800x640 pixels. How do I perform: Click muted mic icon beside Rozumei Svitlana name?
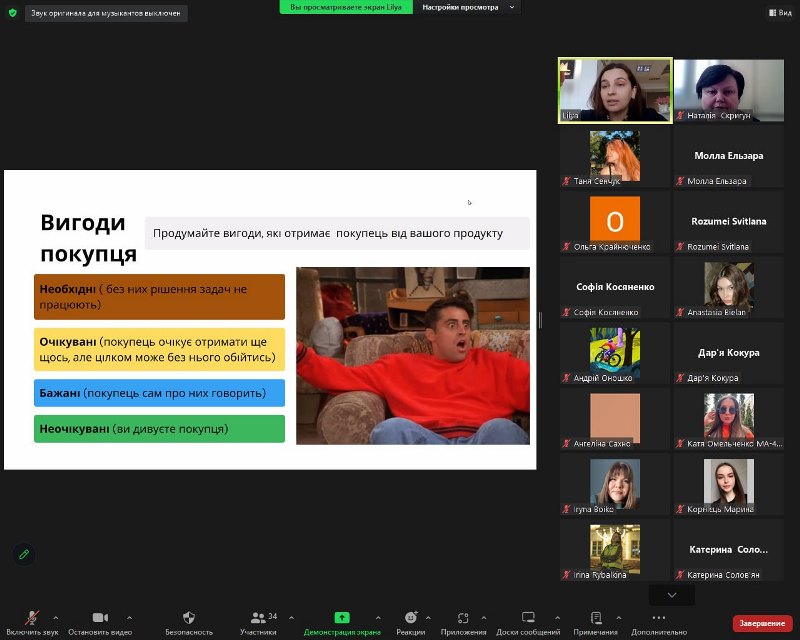pyautogui.click(x=680, y=247)
